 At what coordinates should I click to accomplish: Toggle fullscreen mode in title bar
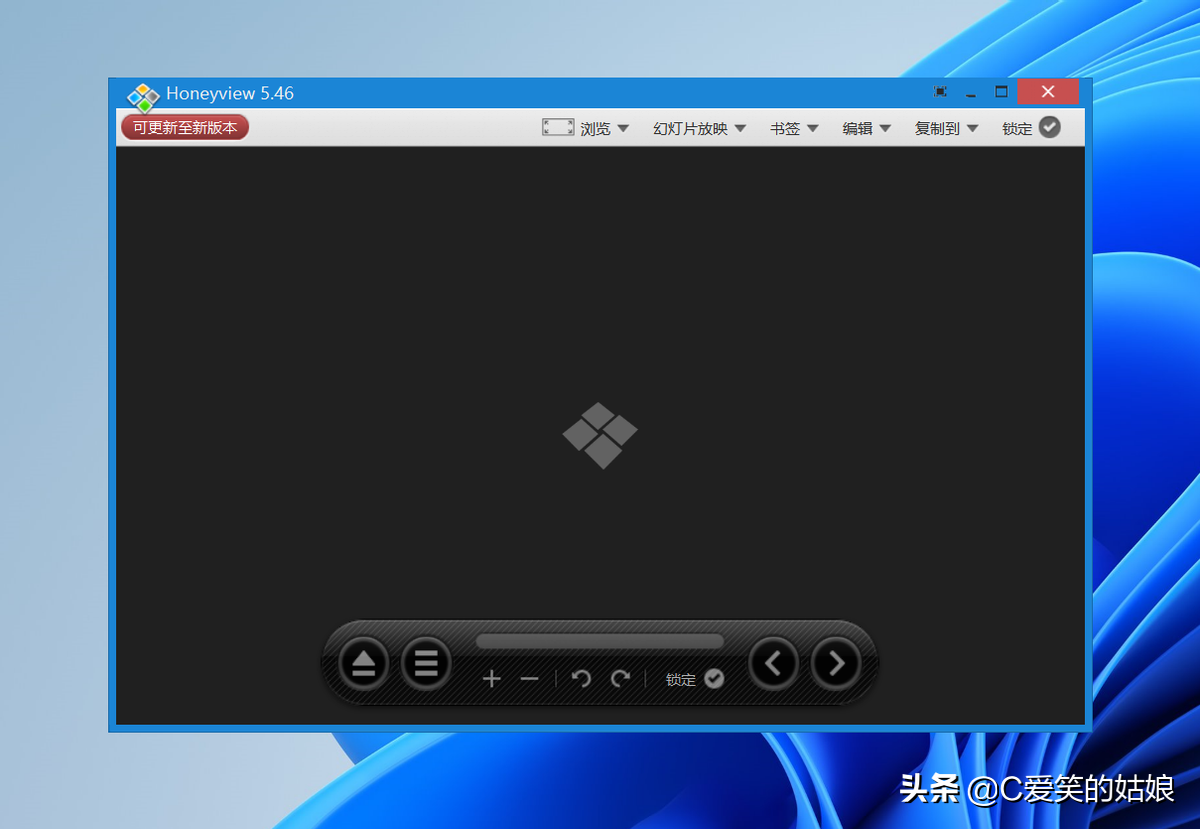[x=940, y=91]
